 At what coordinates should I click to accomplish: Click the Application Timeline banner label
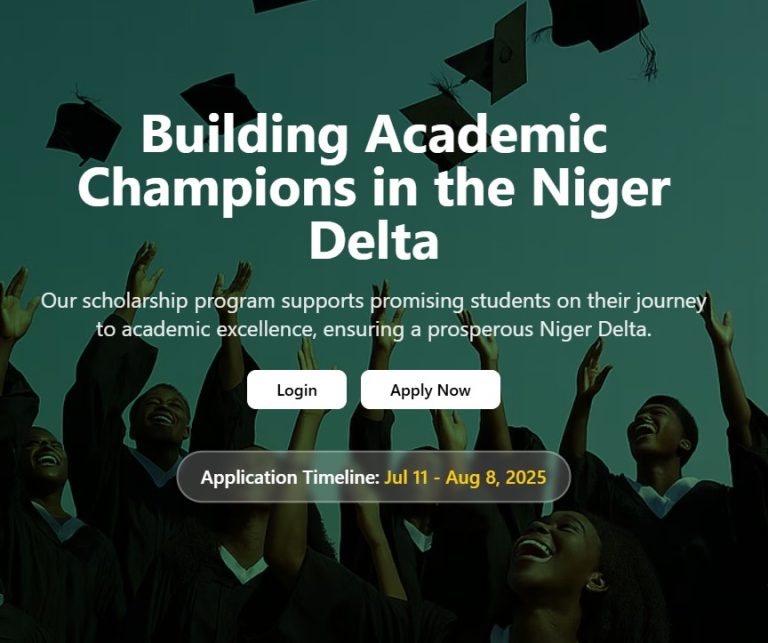tap(290, 477)
